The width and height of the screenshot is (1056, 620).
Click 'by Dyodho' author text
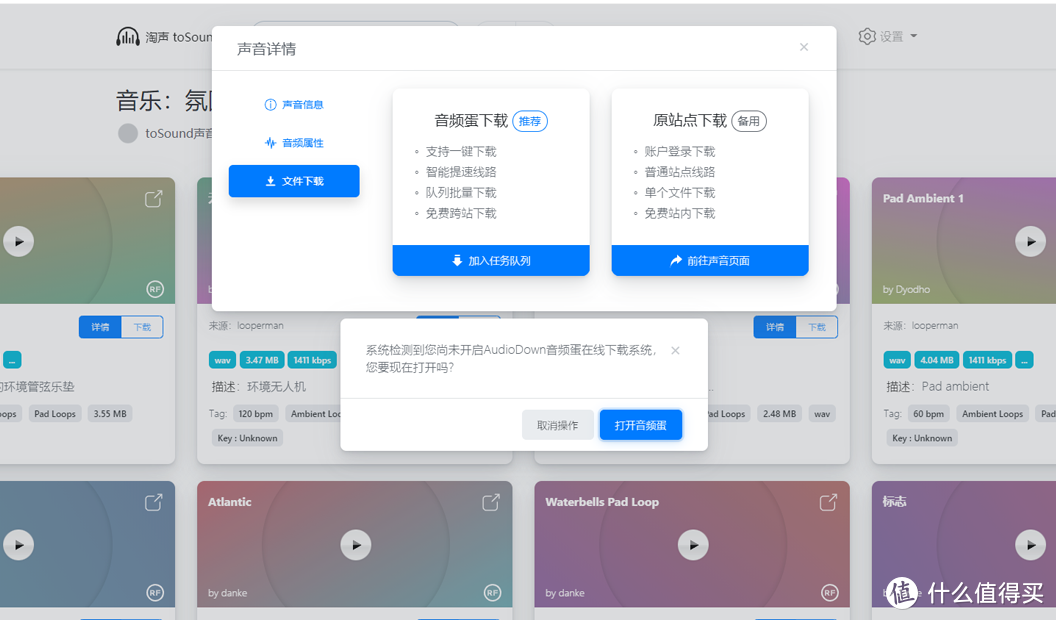click(x=906, y=289)
